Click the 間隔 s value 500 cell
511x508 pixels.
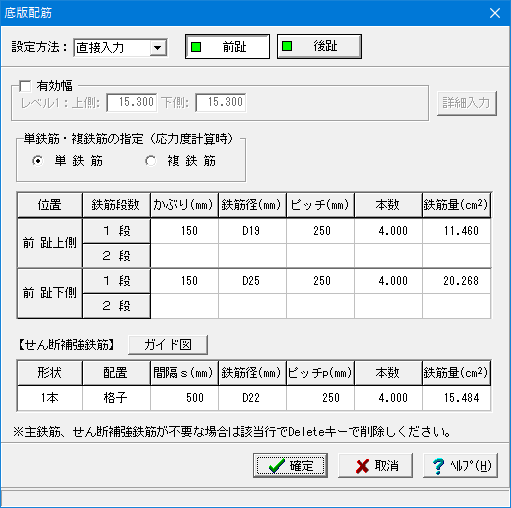click(x=184, y=398)
